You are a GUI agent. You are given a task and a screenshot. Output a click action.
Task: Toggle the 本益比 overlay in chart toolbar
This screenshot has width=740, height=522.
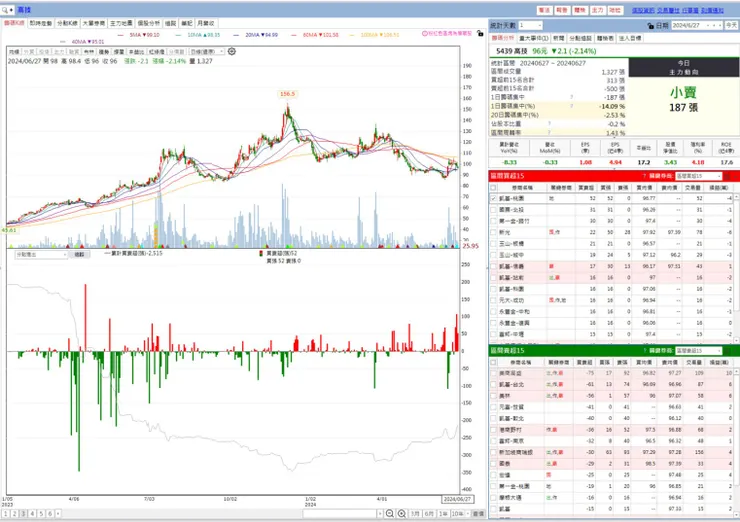pyautogui.click(x=136, y=52)
